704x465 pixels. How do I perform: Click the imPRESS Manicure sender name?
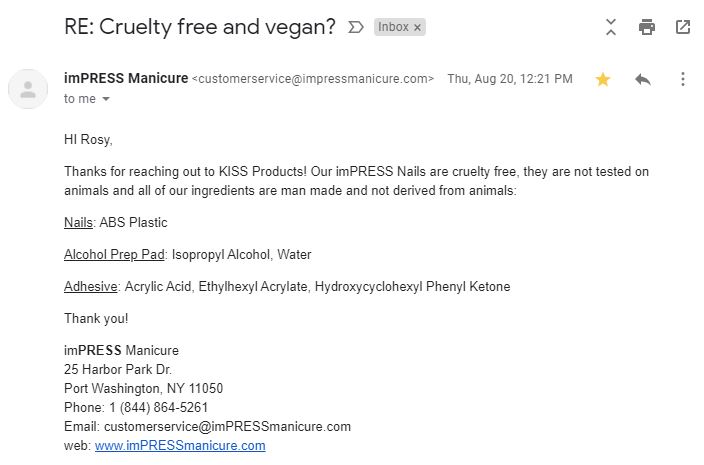[x=126, y=78]
